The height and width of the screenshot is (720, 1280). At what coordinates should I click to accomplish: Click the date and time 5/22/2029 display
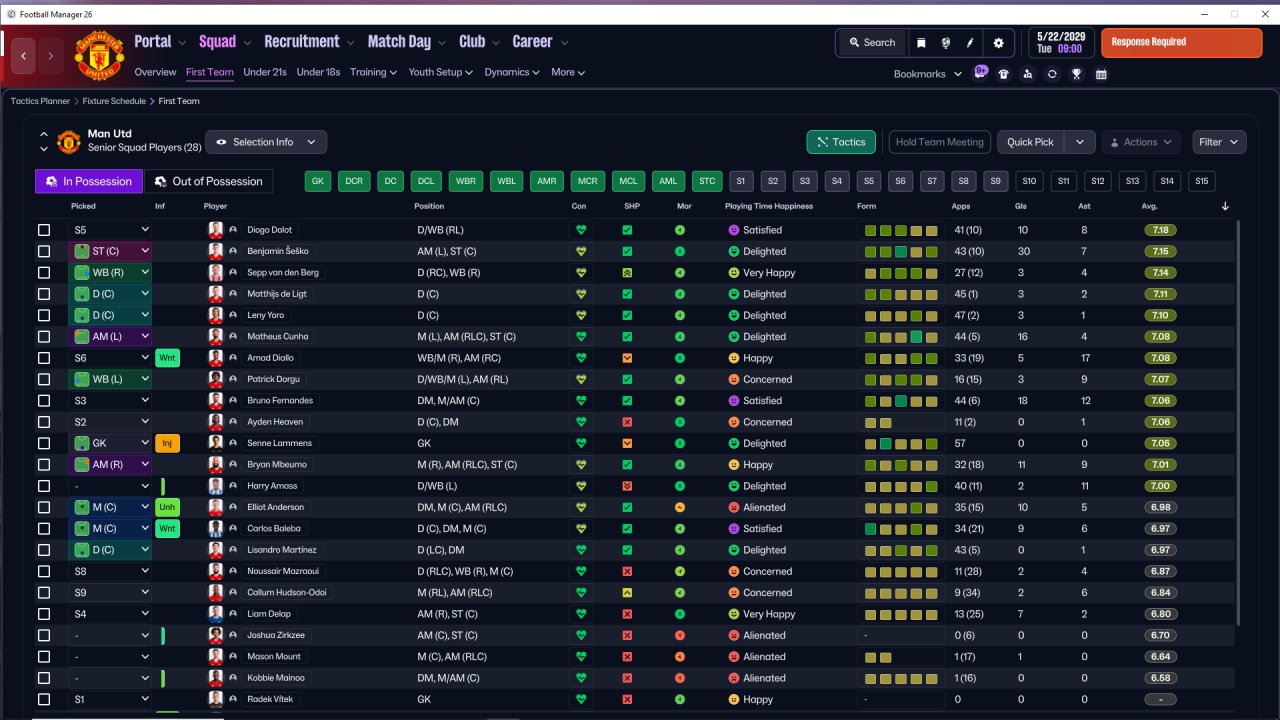(1060, 43)
